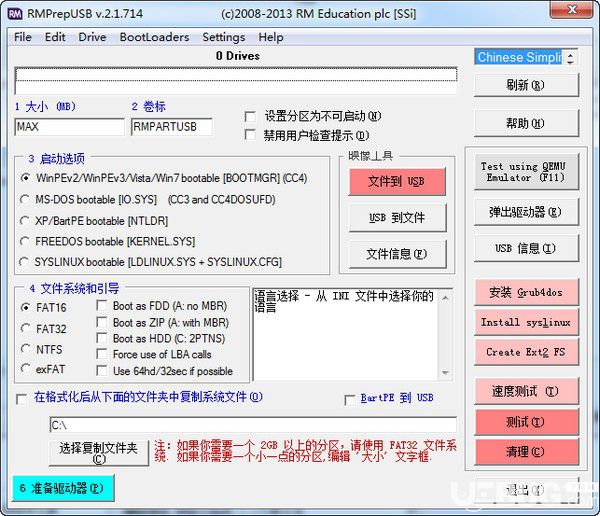This screenshot has height=516, width=600.
Task: Click the cyan 6 准备驱动器 (P) button
Action: tap(63, 488)
